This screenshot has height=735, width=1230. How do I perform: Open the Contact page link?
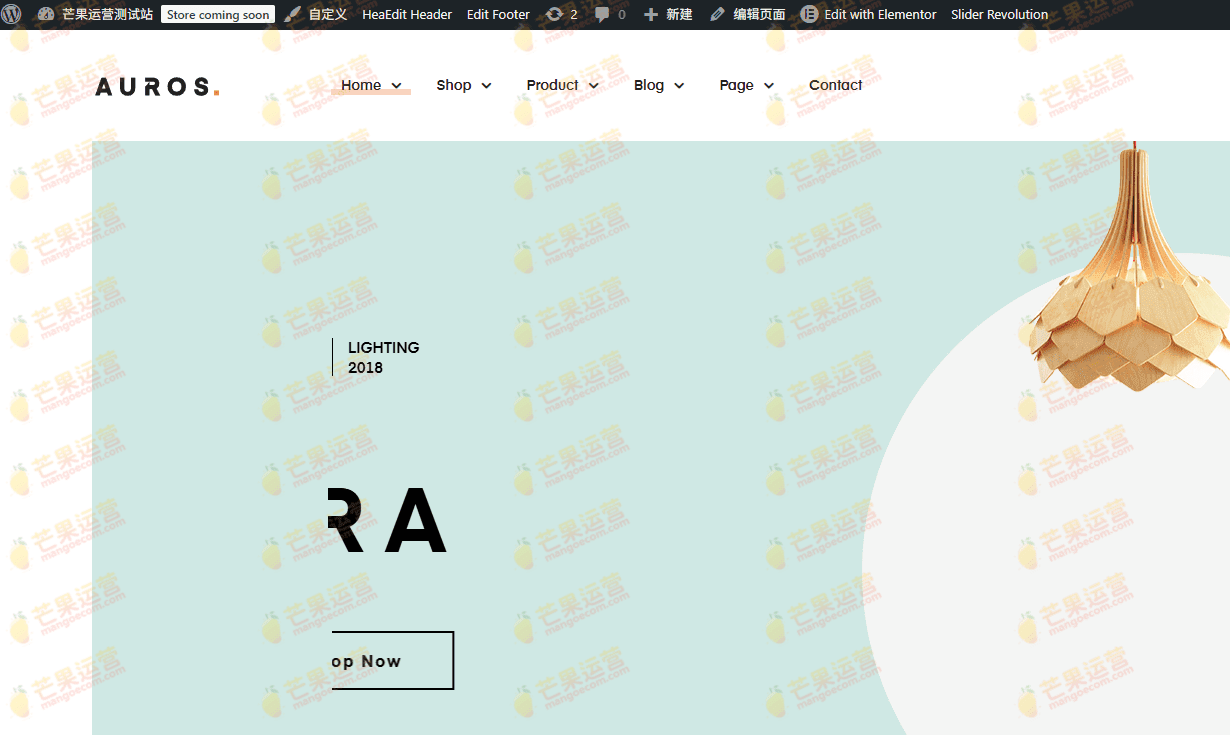836,85
